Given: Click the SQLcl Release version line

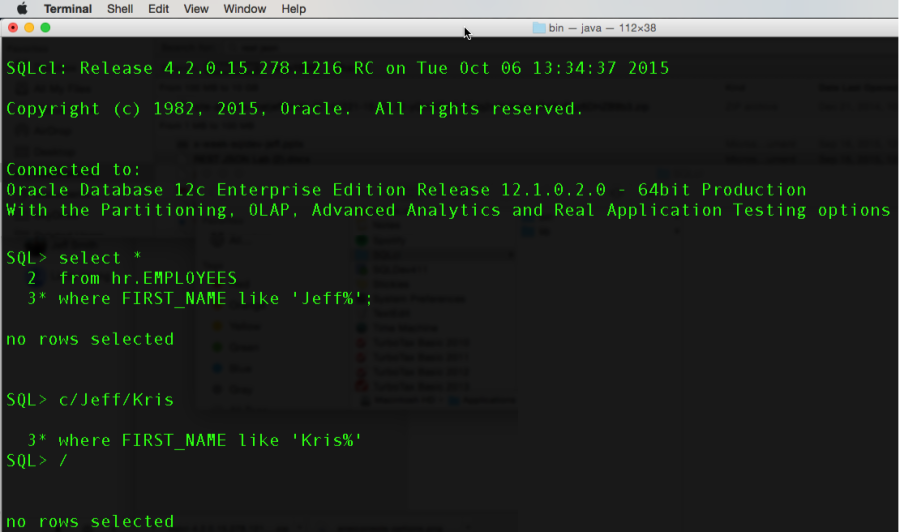Looking at the screenshot, I should (337, 69).
